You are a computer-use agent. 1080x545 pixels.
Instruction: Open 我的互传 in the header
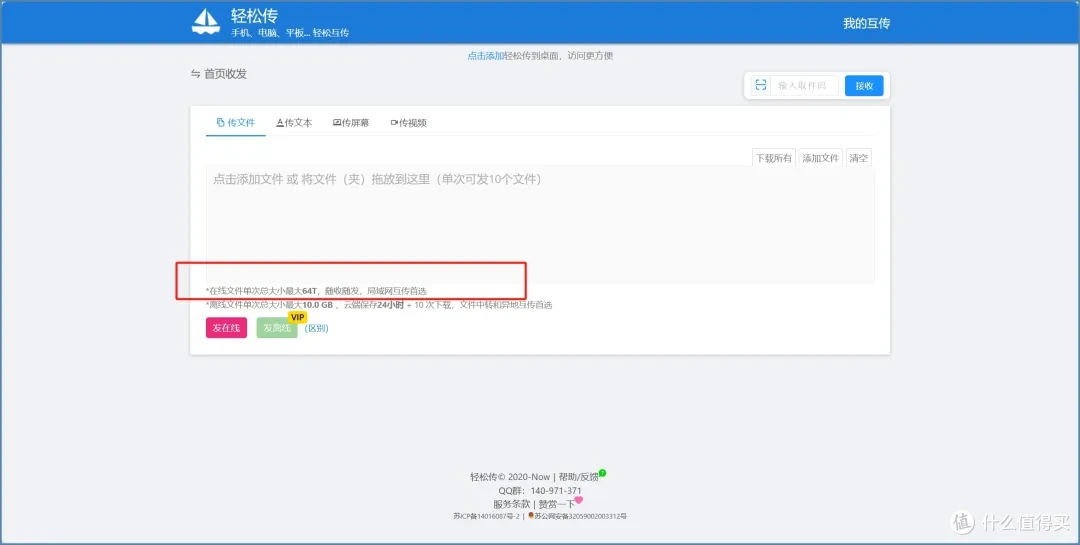pos(866,23)
